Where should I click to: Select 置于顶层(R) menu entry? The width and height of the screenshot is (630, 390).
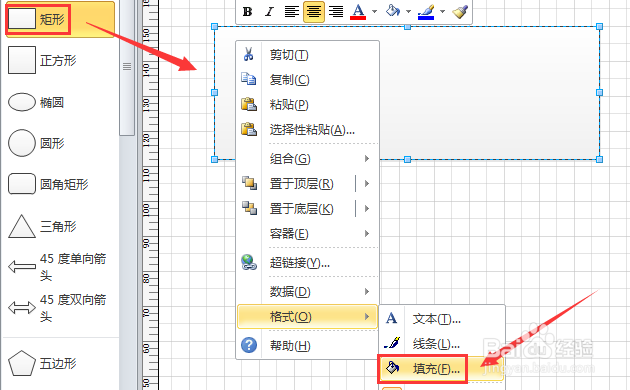click(301, 184)
